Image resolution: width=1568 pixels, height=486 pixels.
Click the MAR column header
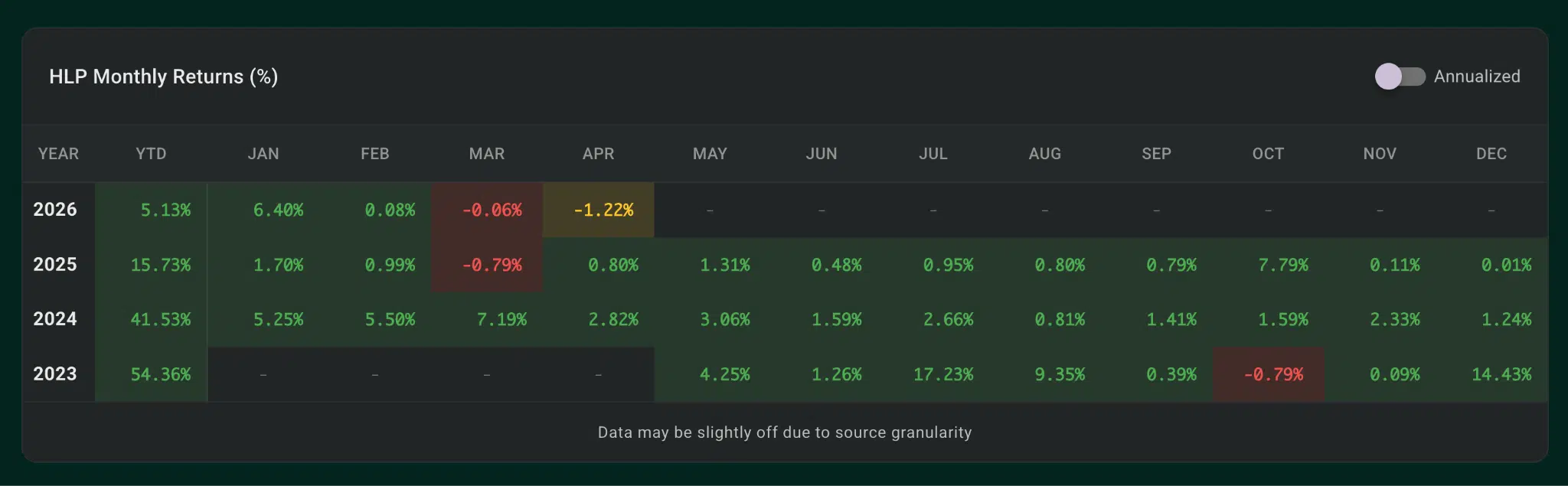pyautogui.click(x=486, y=154)
